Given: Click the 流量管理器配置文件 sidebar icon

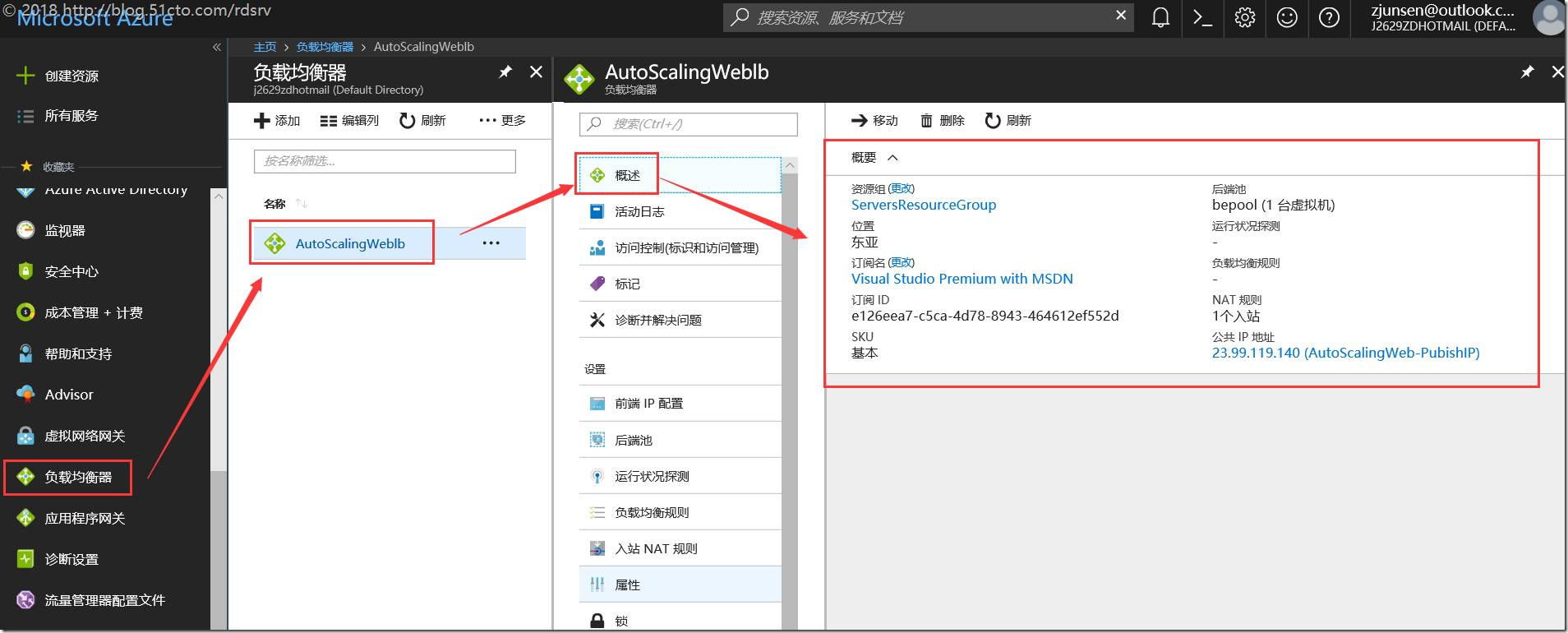Looking at the screenshot, I should (25, 600).
